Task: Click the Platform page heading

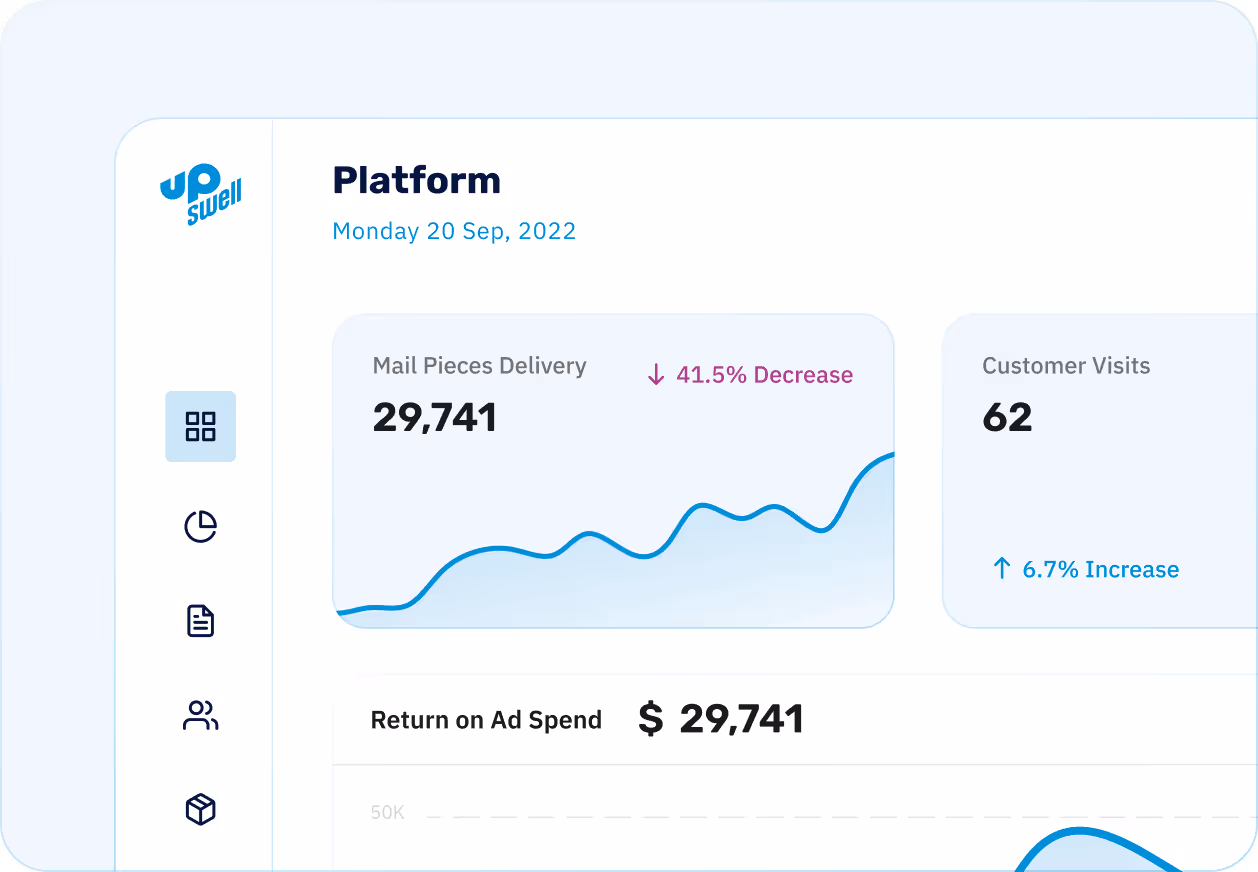Action: coord(417,180)
